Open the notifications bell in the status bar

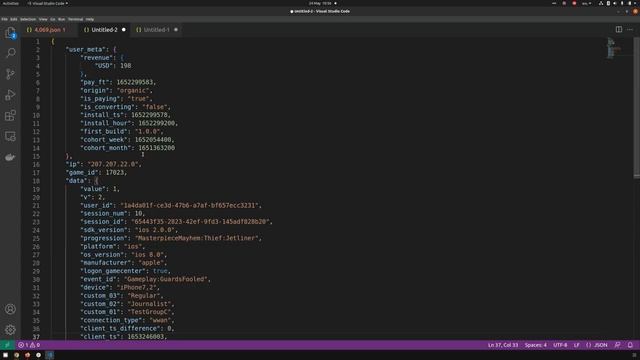coord(630,345)
